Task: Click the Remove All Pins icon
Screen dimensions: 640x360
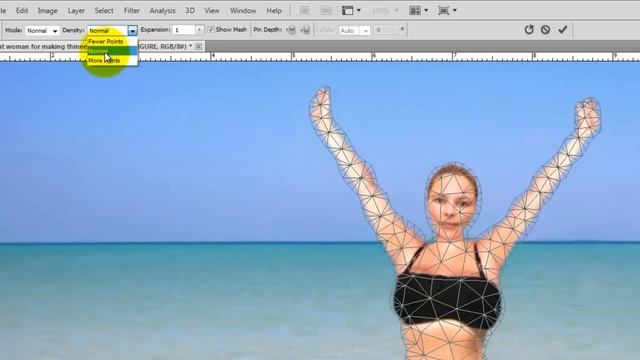Action: 529,29
